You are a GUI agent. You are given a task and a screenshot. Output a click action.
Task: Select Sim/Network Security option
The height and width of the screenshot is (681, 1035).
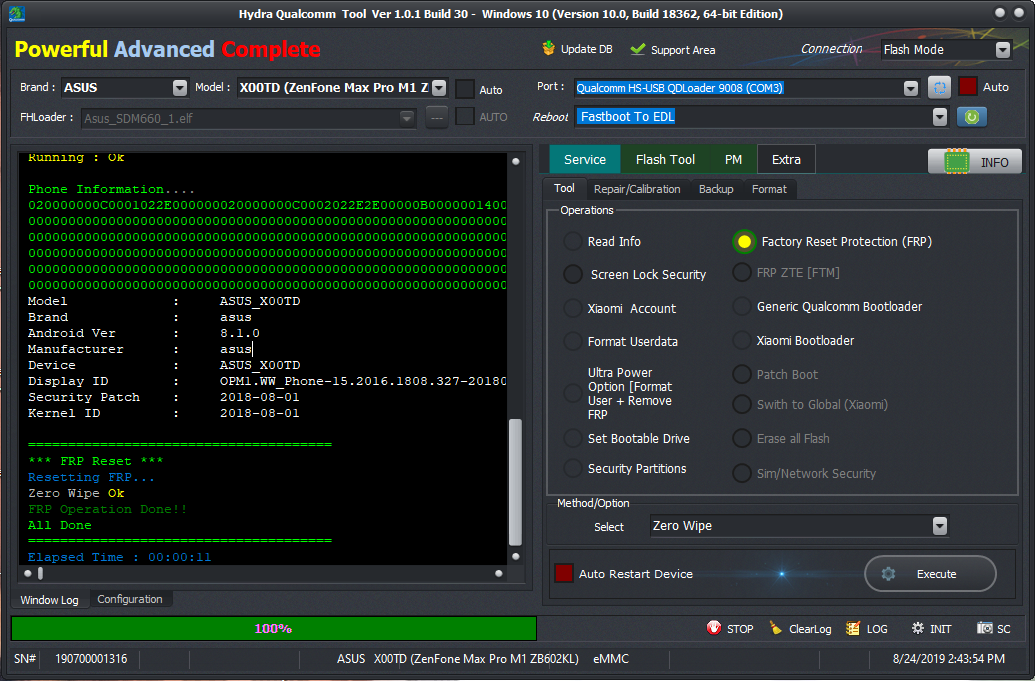tap(742, 473)
